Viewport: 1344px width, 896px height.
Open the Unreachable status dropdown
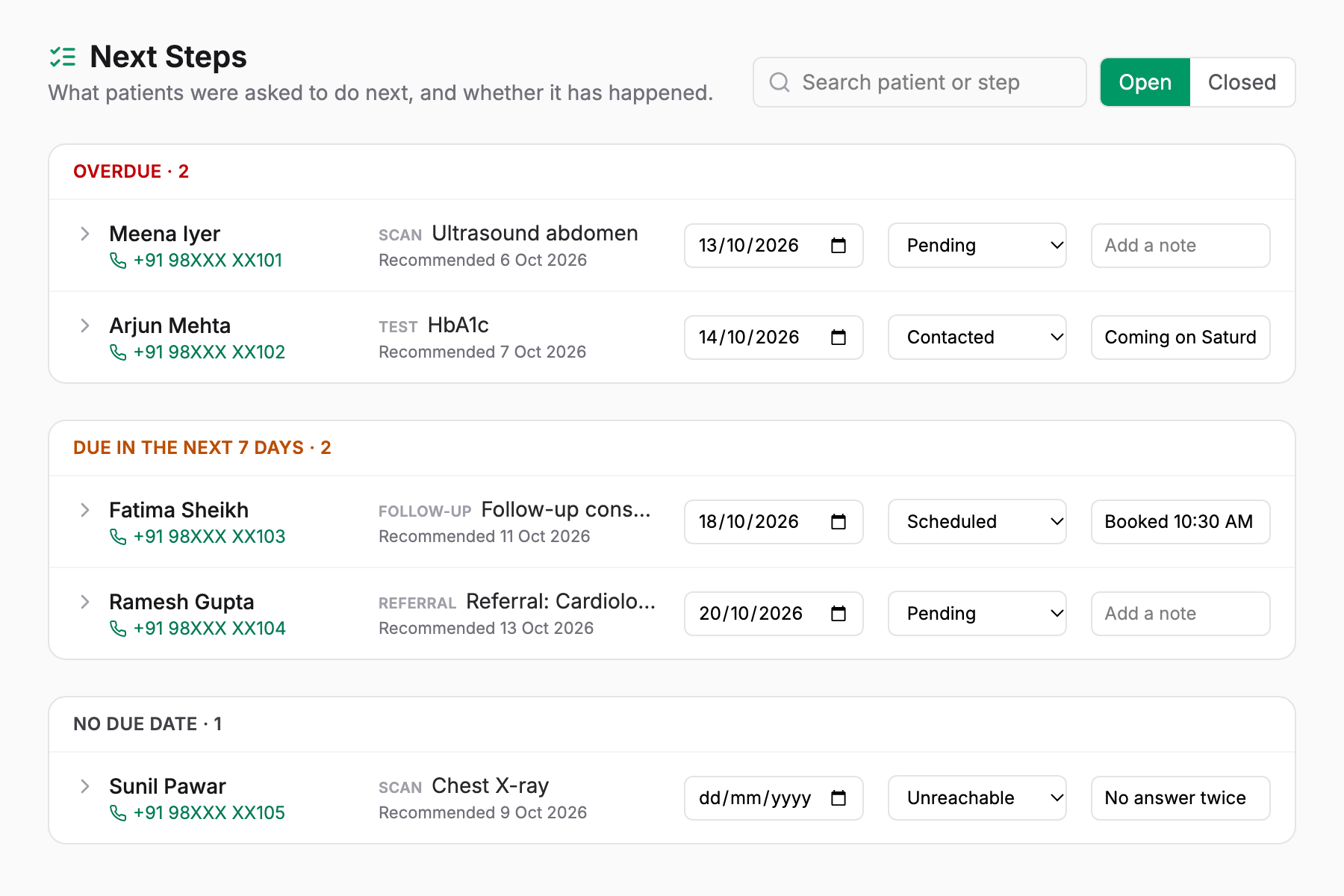(977, 798)
